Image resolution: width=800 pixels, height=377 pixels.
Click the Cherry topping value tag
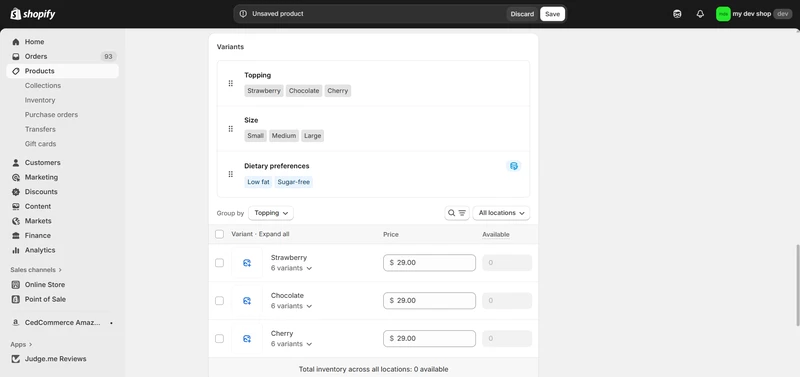click(x=338, y=91)
